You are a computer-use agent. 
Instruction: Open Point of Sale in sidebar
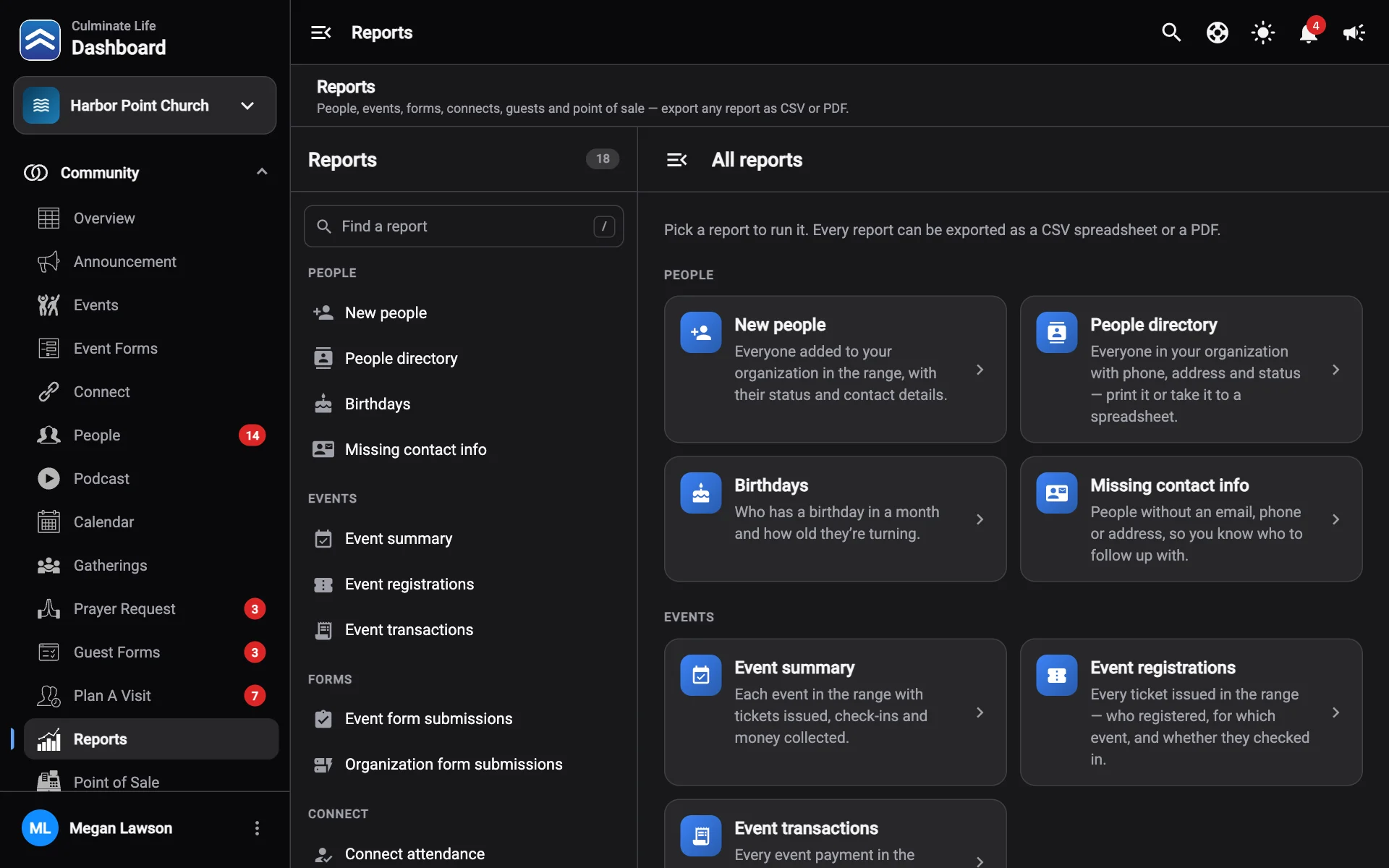click(151, 782)
